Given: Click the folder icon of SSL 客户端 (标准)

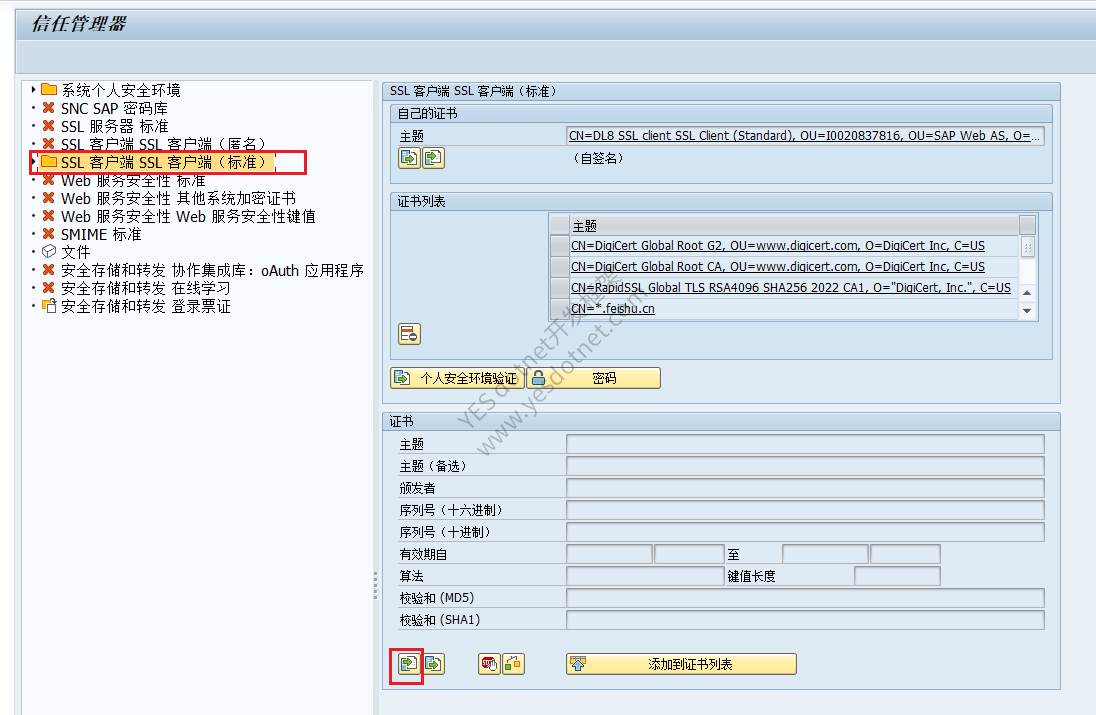Looking at the screenshot, I should 49,162.
